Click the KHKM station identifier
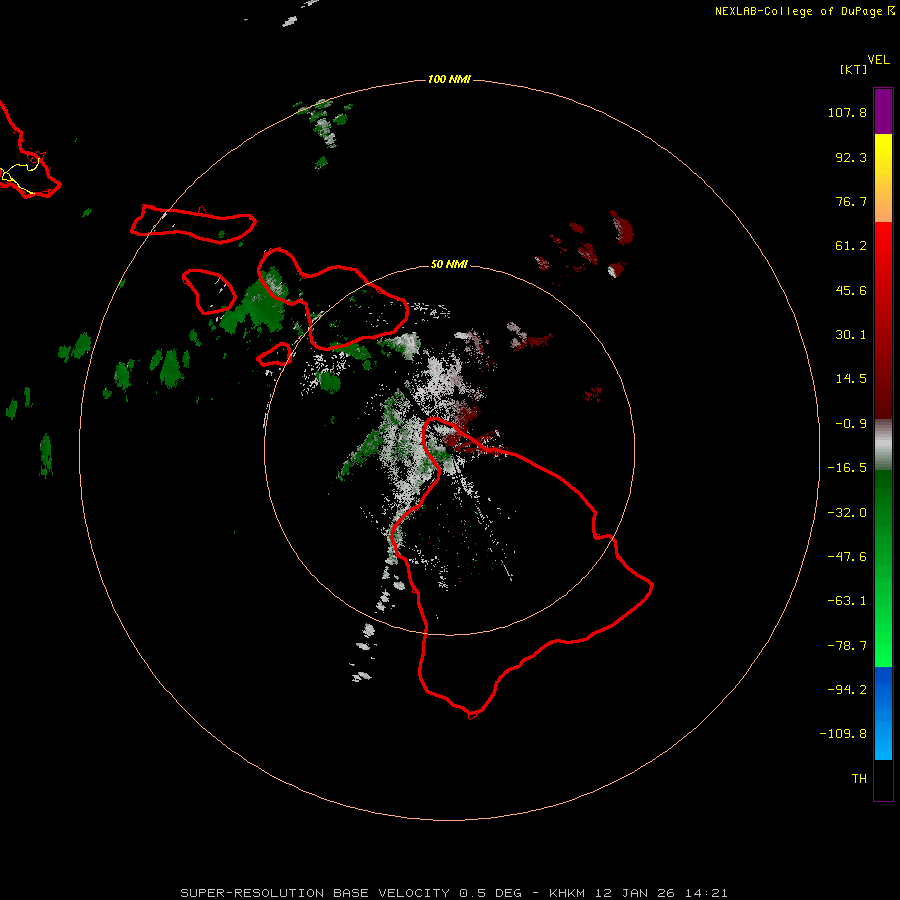The image size is (900, 900). click(568, 893)
